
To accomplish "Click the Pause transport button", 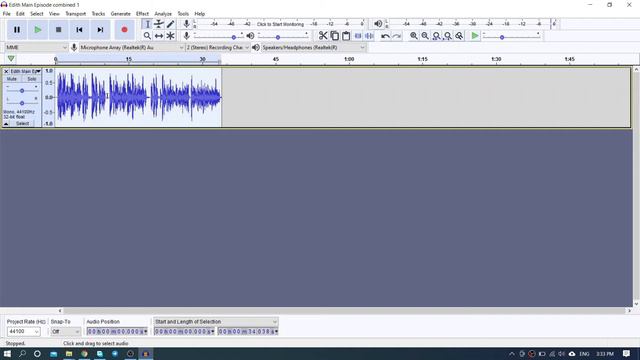I will pyautogui.click(x=17, y=30).
